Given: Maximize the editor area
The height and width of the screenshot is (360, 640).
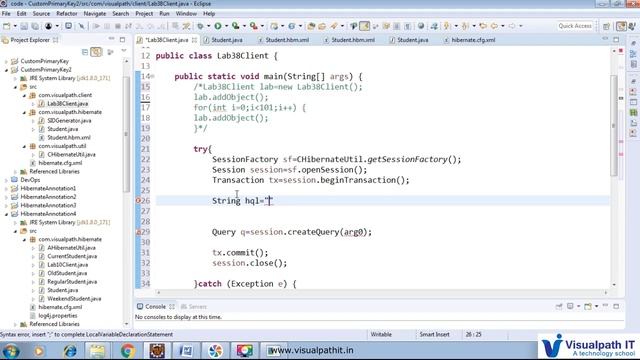Looking at the screenshot, I should pos(616,39).
